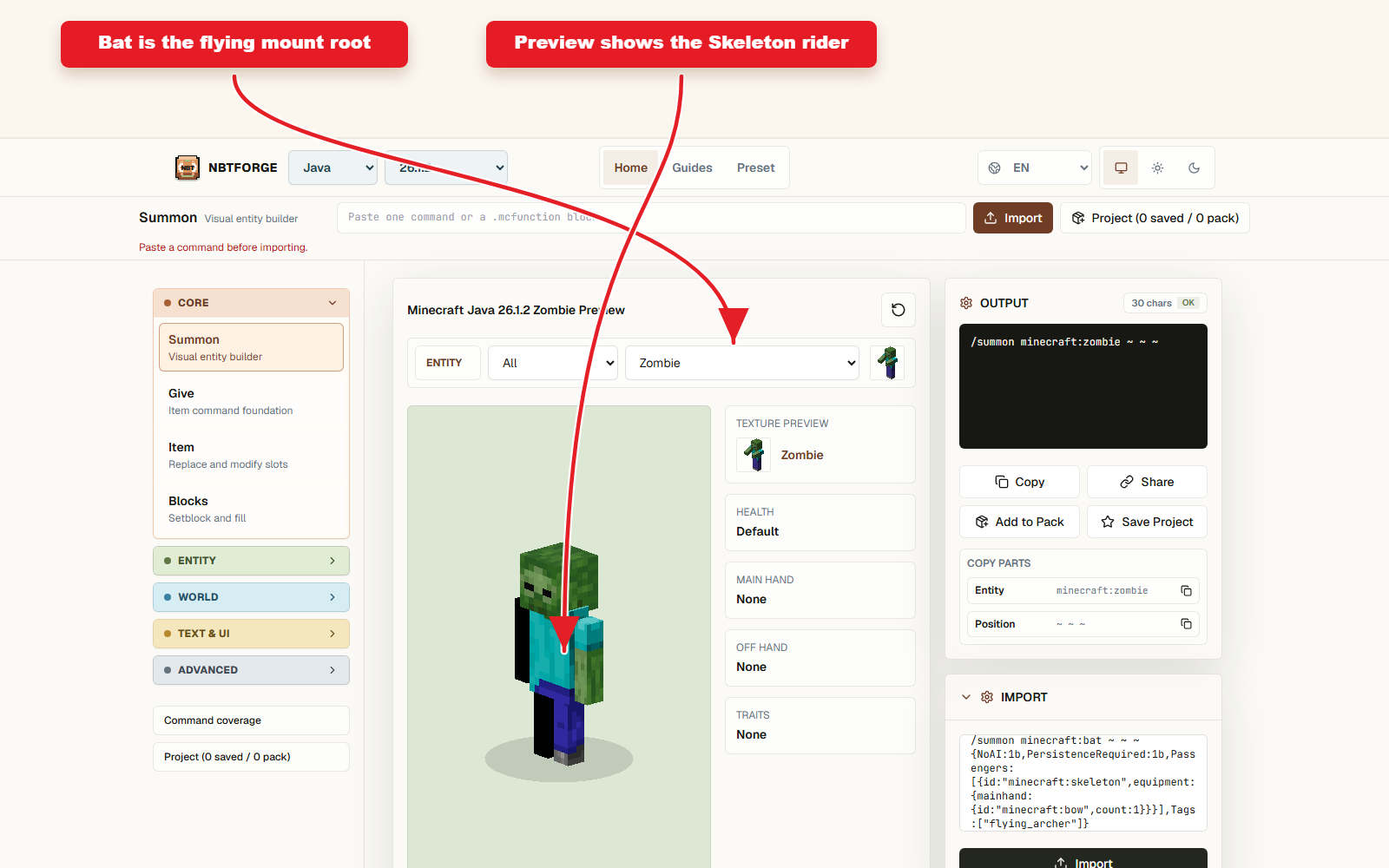Click the MAIN HAND None card
Viewport: 1389px width, 868px height.
(x=820, y=590)
